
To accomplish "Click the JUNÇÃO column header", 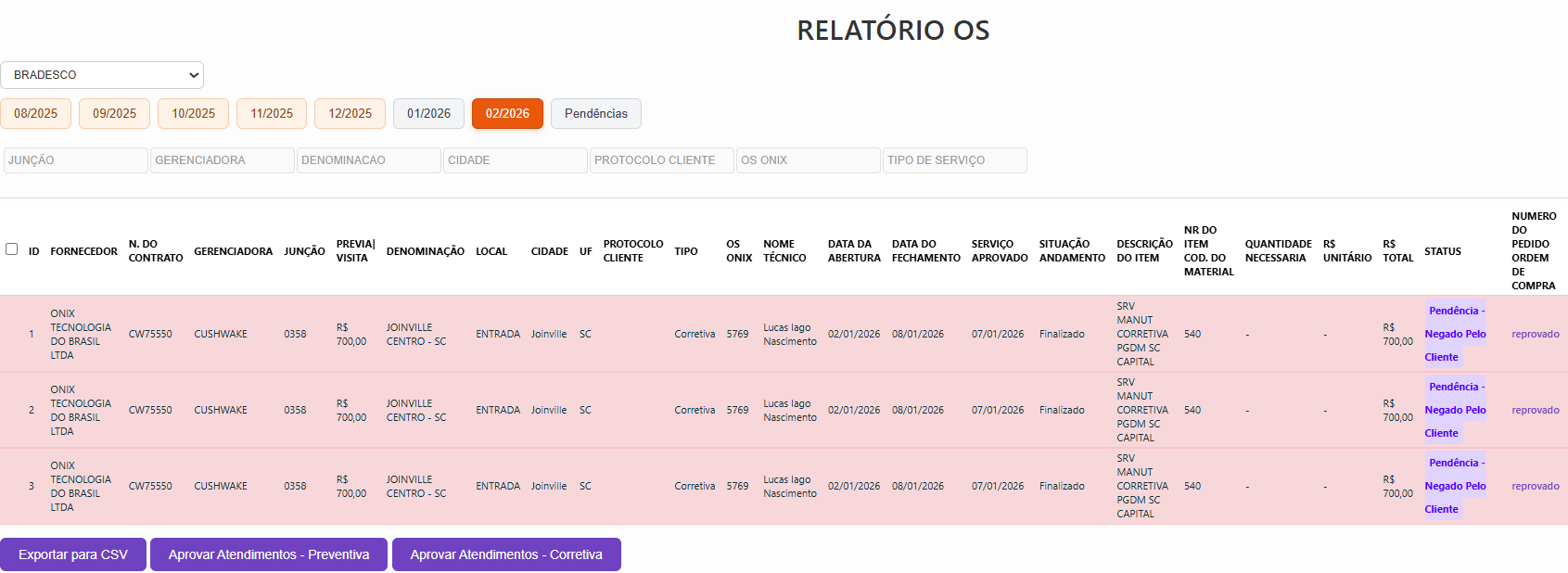I will pyautogui.click(x=304, y=251).
